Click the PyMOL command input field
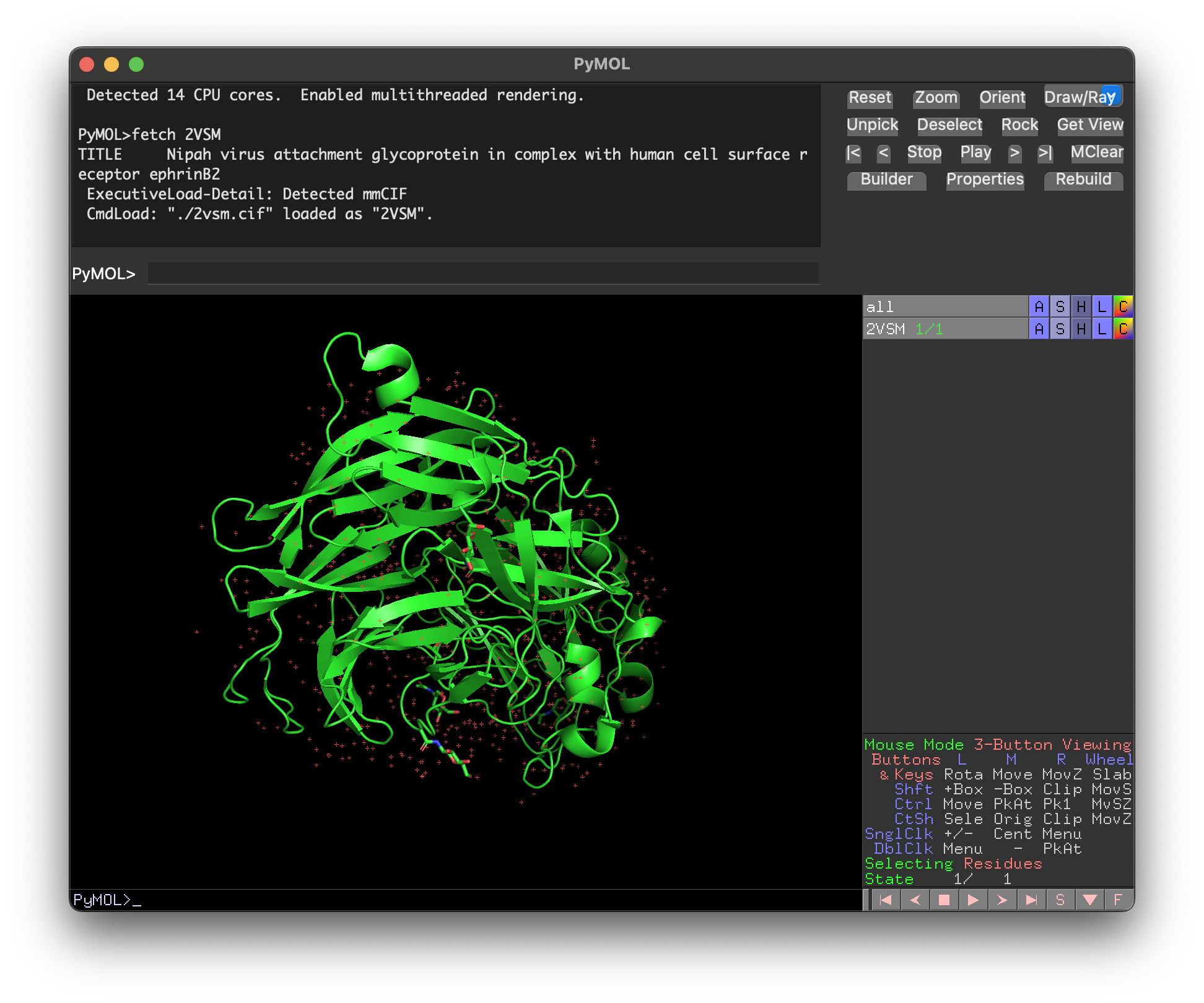The height and width of the screenshot is (1003, 1204). [483, 273]
